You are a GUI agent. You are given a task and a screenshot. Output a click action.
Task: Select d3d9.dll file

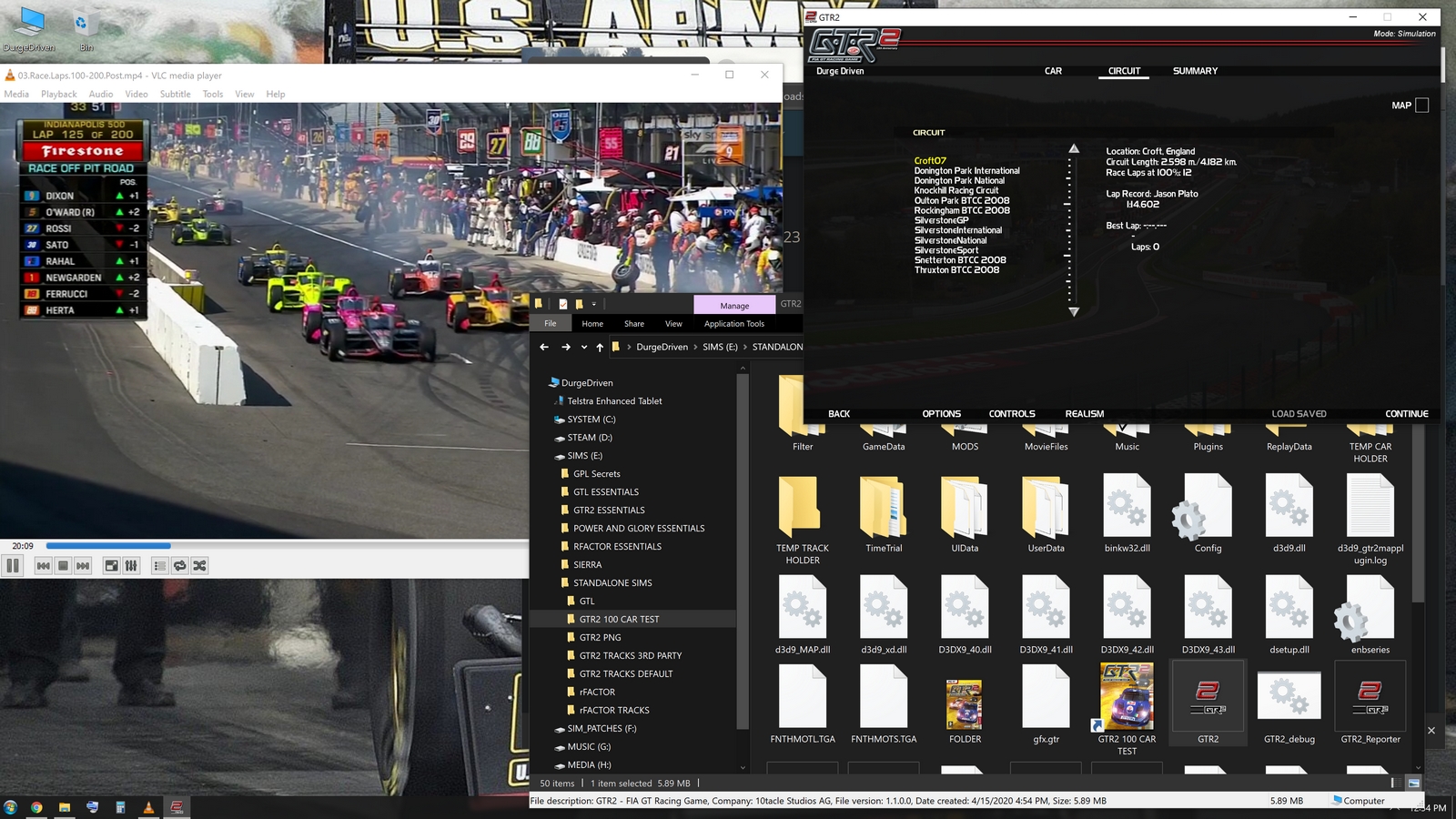click(x=1289, y=515)
